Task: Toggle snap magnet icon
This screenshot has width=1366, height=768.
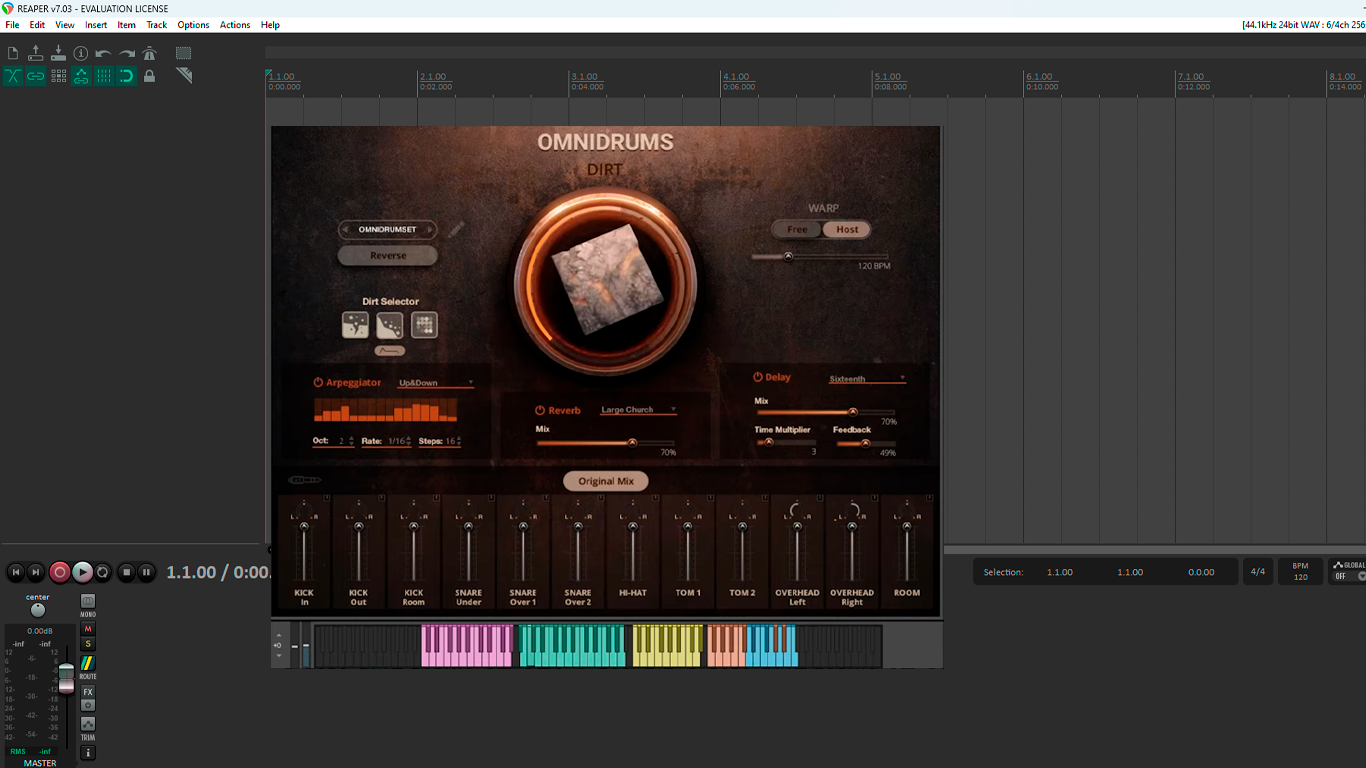Action: [127, 76]
